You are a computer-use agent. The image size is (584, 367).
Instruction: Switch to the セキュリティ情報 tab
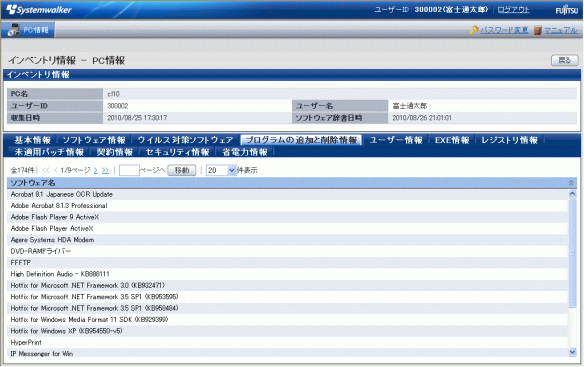tap(177, 152)
